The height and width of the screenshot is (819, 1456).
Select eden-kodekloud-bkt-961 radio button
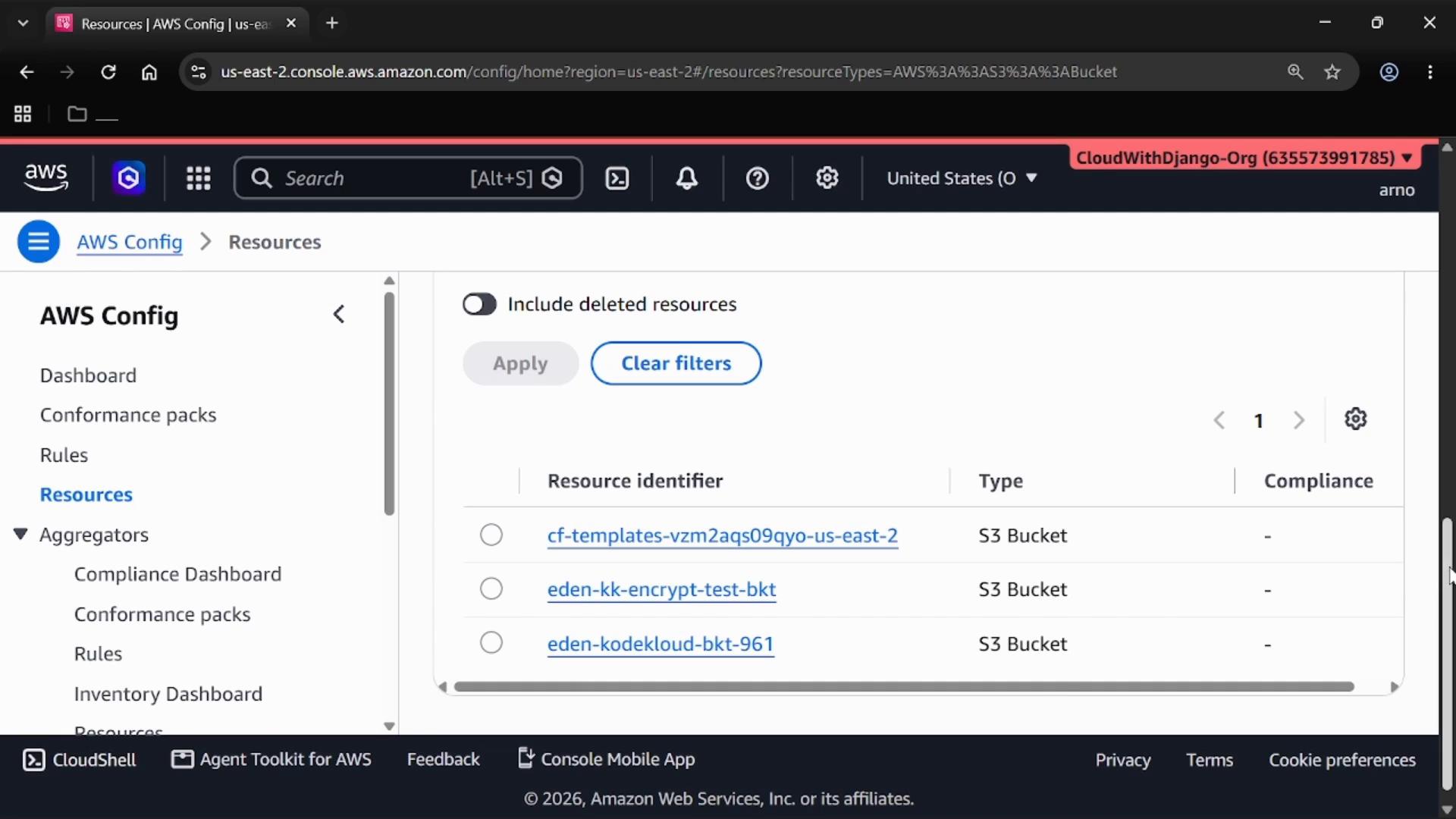(491, 642)
